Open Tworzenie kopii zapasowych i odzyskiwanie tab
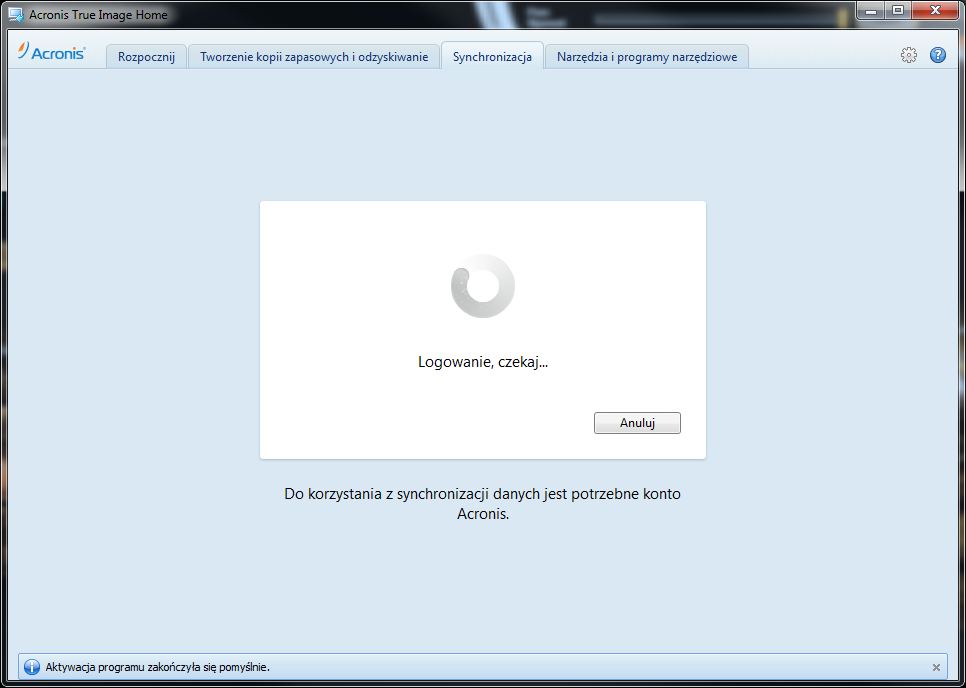966x688 pixels. pyautogui.click(x=314, y=57)
